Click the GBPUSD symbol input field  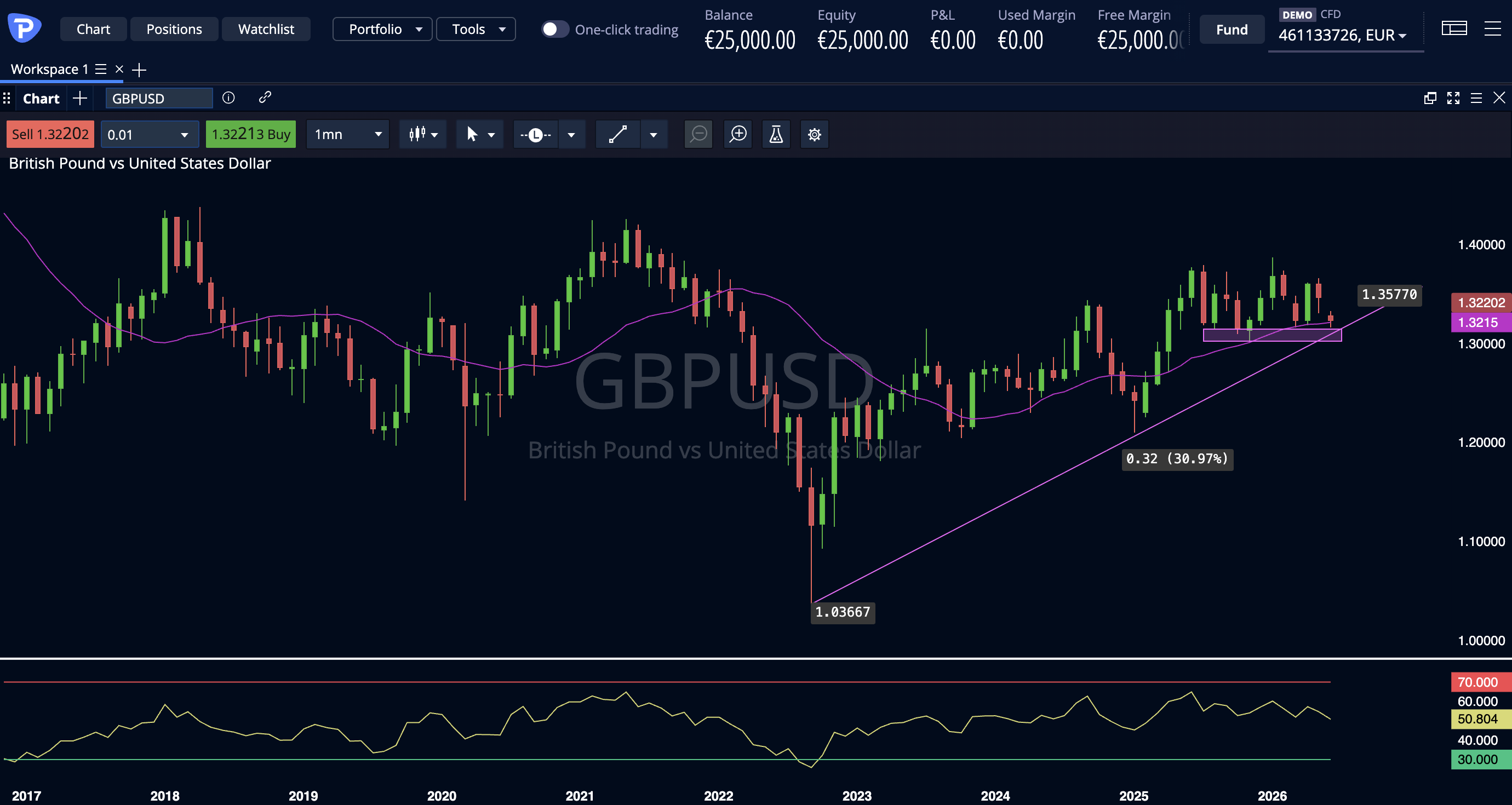[158, 98]
